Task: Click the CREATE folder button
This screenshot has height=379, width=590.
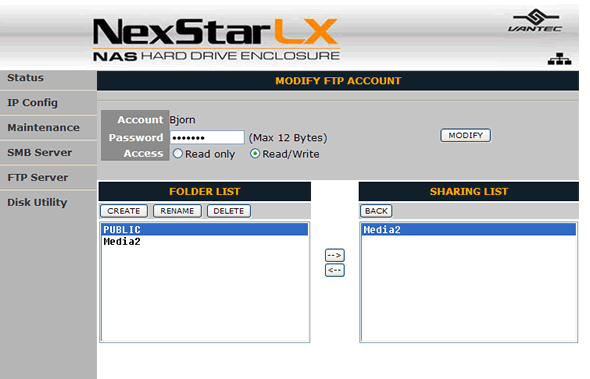Action: coord(124,211)
